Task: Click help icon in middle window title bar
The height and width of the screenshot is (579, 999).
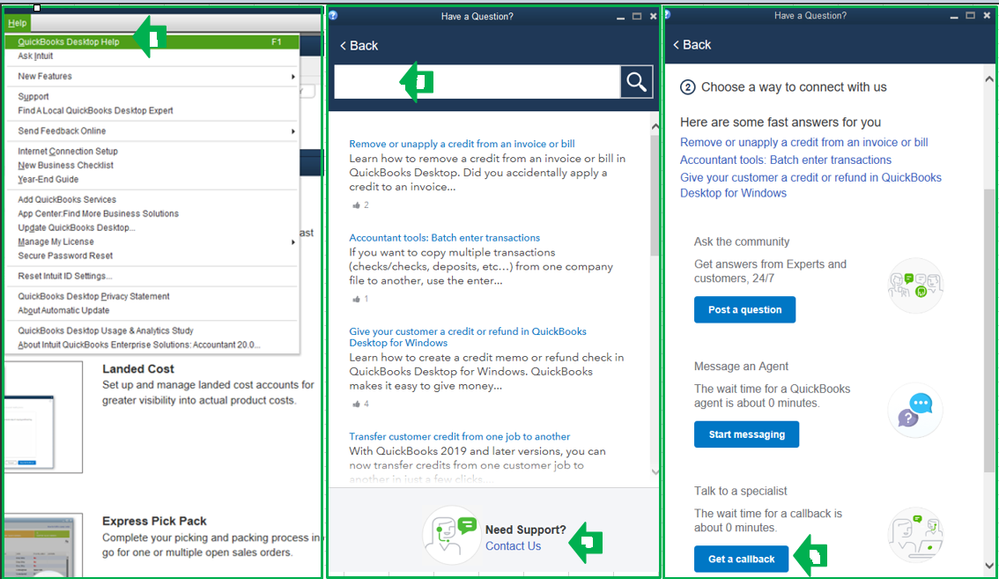Action: click(x=333, y=16)
